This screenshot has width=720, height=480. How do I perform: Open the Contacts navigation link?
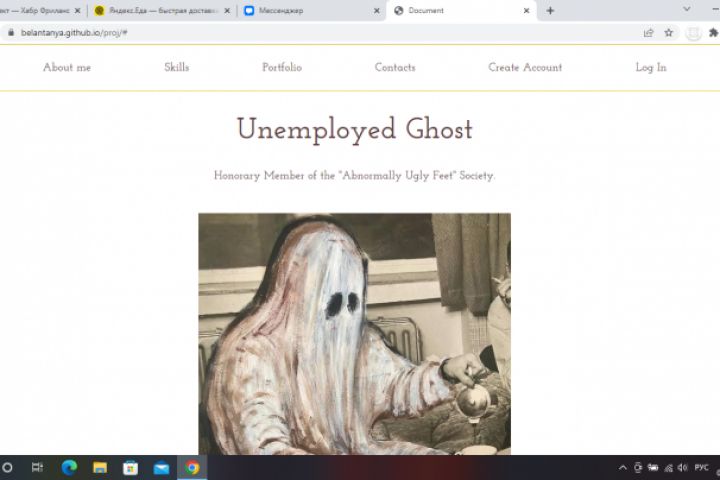coord(395,68)
